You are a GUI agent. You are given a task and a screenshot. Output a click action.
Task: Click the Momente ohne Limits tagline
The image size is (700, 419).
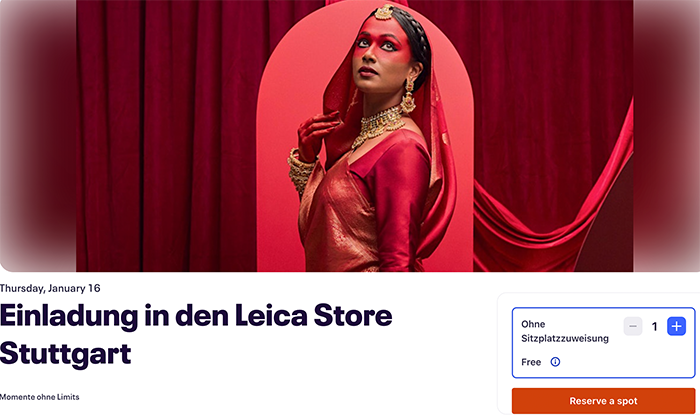pos(40,397)
